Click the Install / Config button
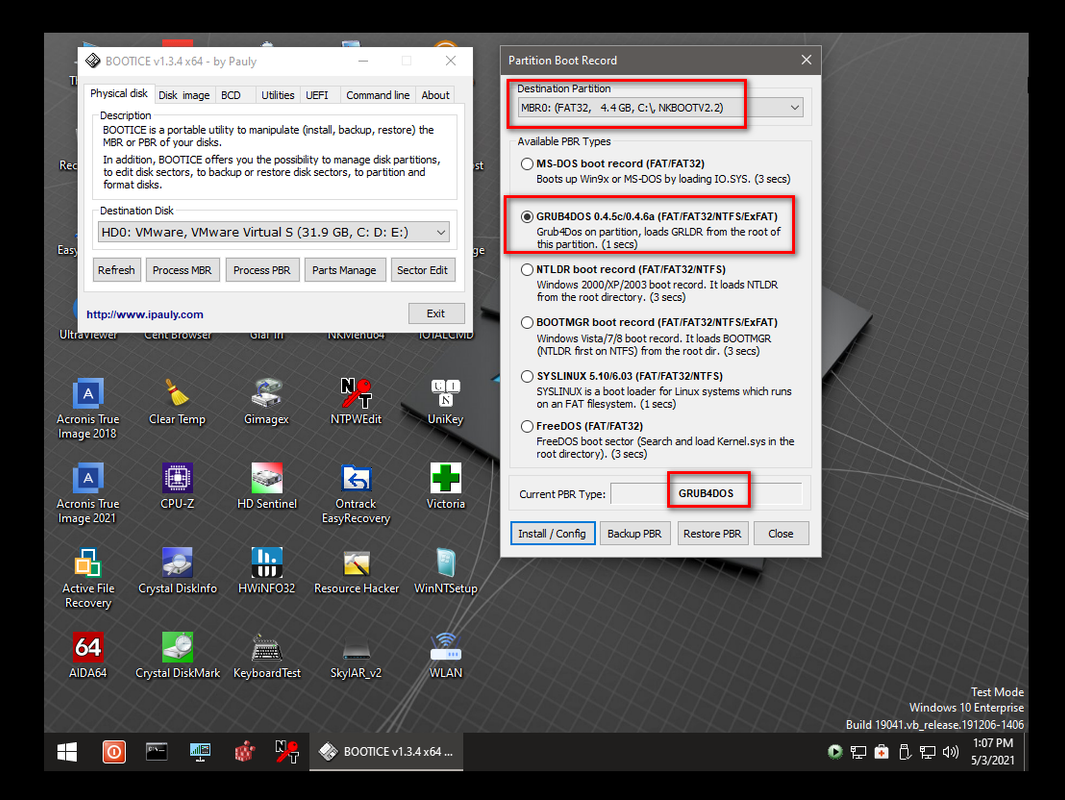The image size is (1065, 800). (552, 534)
